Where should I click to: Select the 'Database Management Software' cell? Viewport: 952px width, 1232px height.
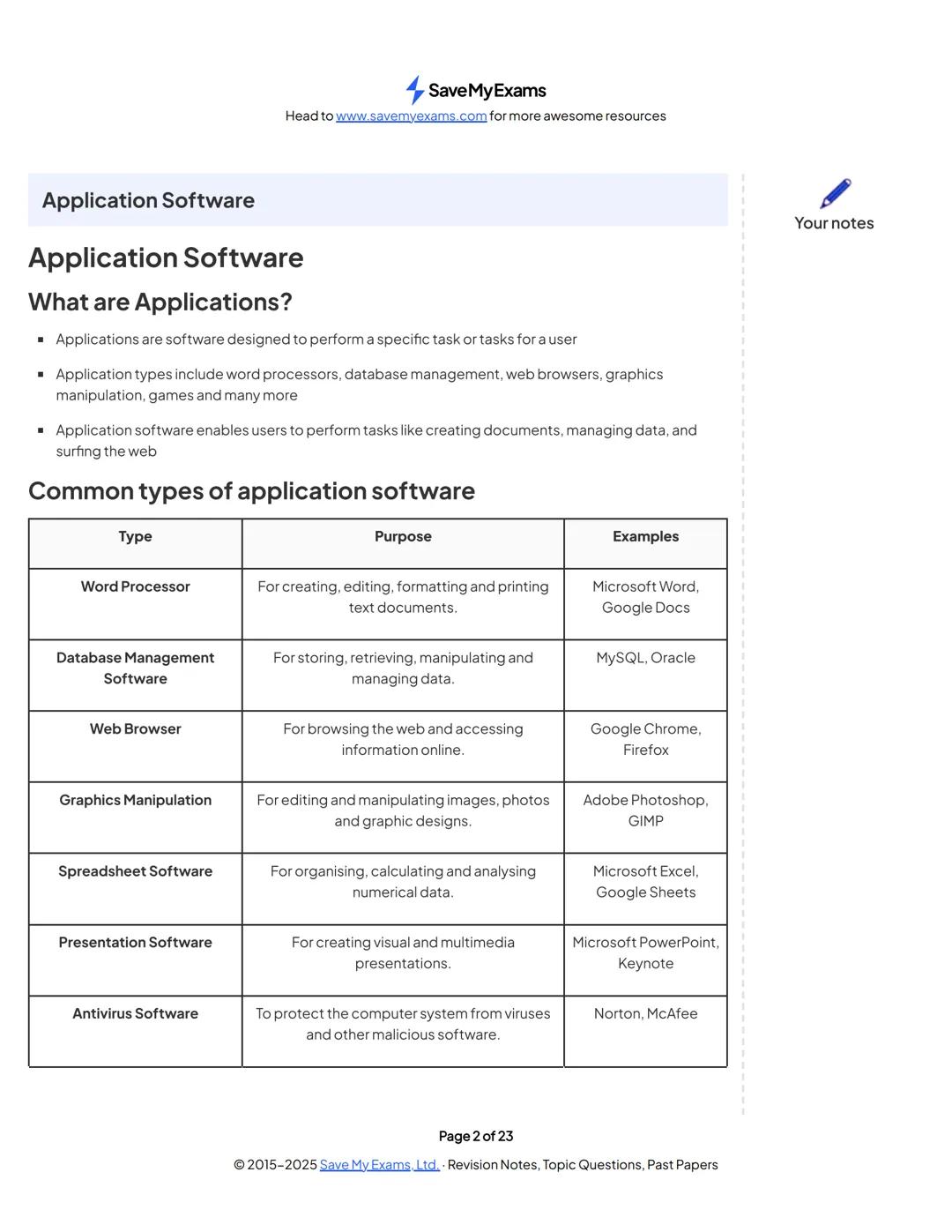(135, 668)
